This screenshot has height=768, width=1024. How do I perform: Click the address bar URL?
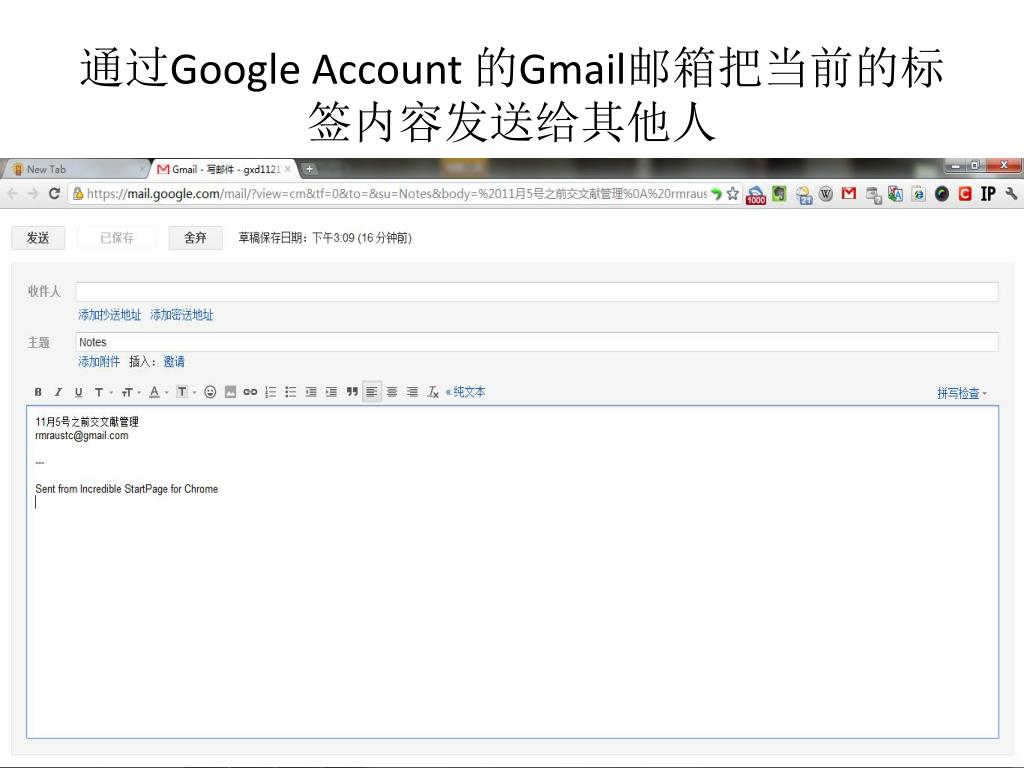pyautogui.click(x=397, y=193)
